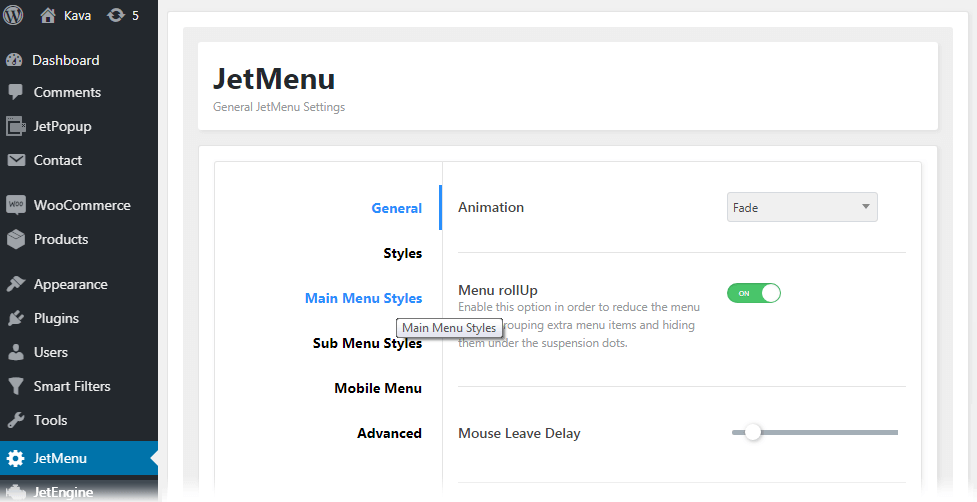Viewport: 977px width, 502px height.
Task: Click the Kava home icon
Action: (47, 16)
